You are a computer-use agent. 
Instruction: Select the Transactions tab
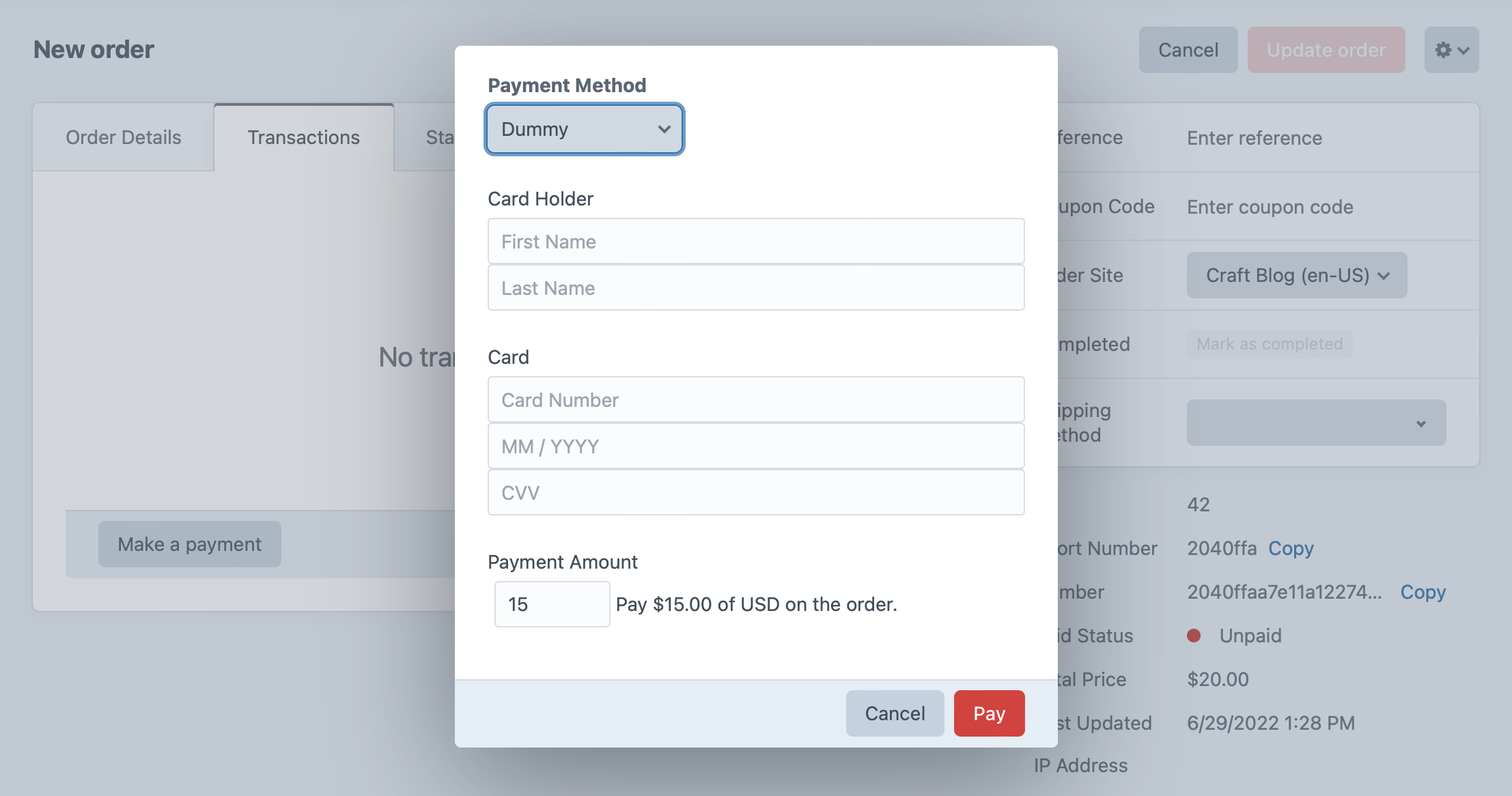coord(303,137)
